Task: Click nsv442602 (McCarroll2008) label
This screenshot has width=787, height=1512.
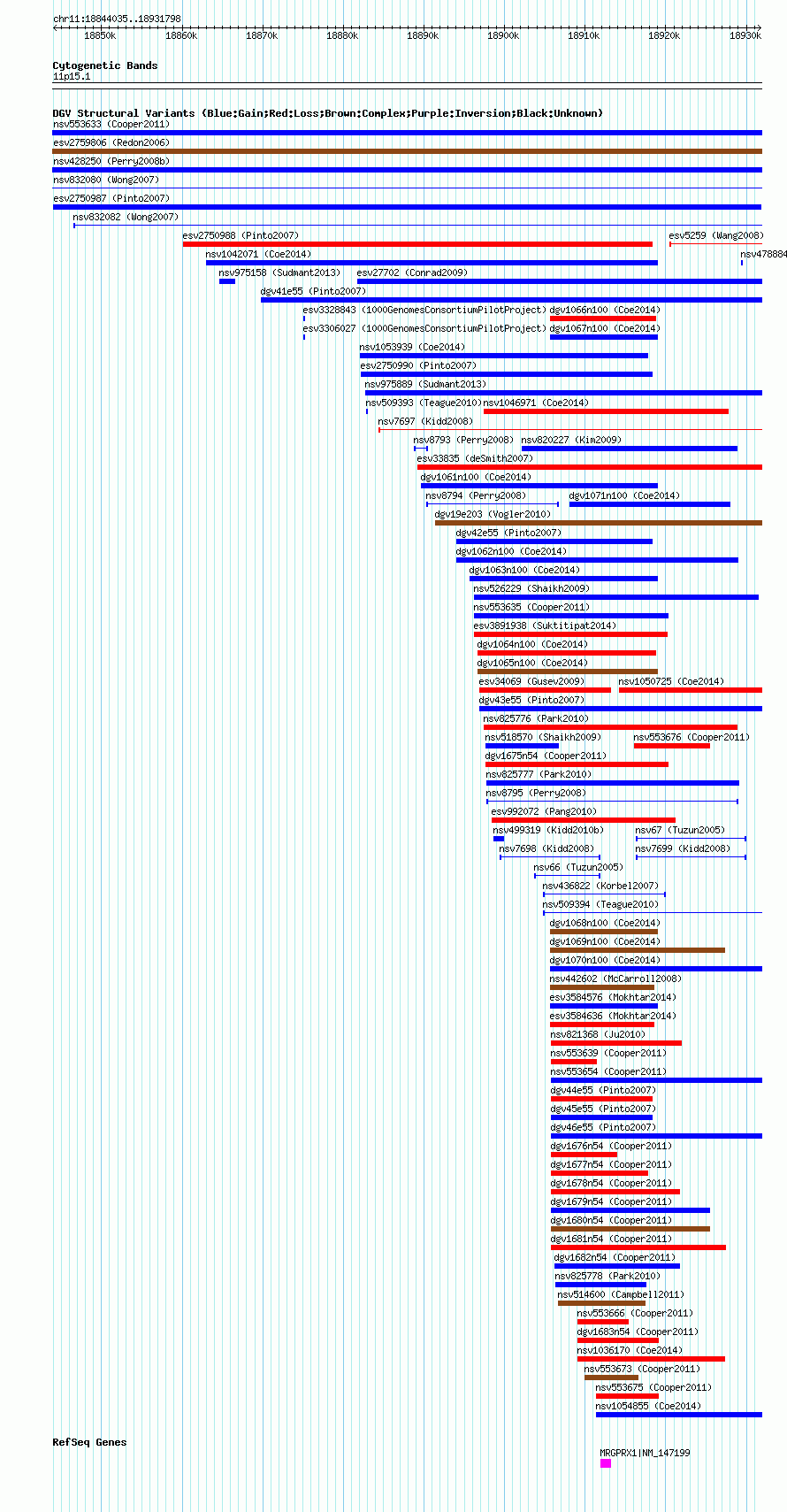Action: tap(615, 979)
